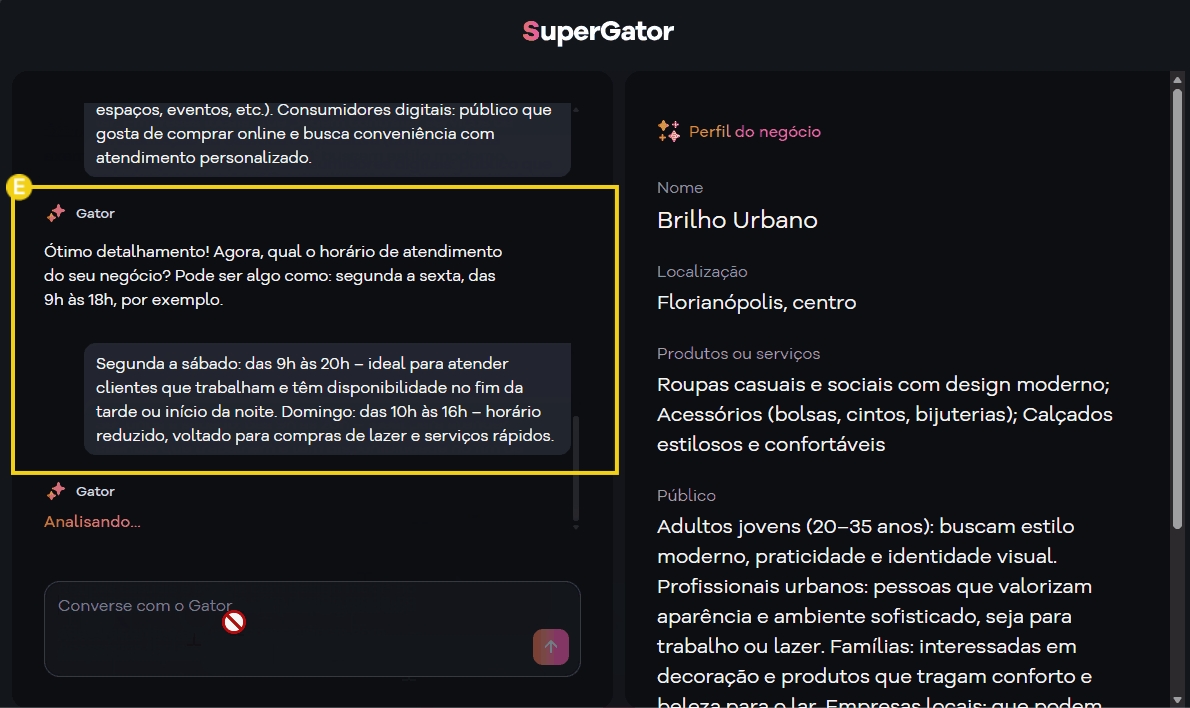Click the Gator sparkle avatar above the horário question
The image size is (1190, 708).
pos(53,212)
